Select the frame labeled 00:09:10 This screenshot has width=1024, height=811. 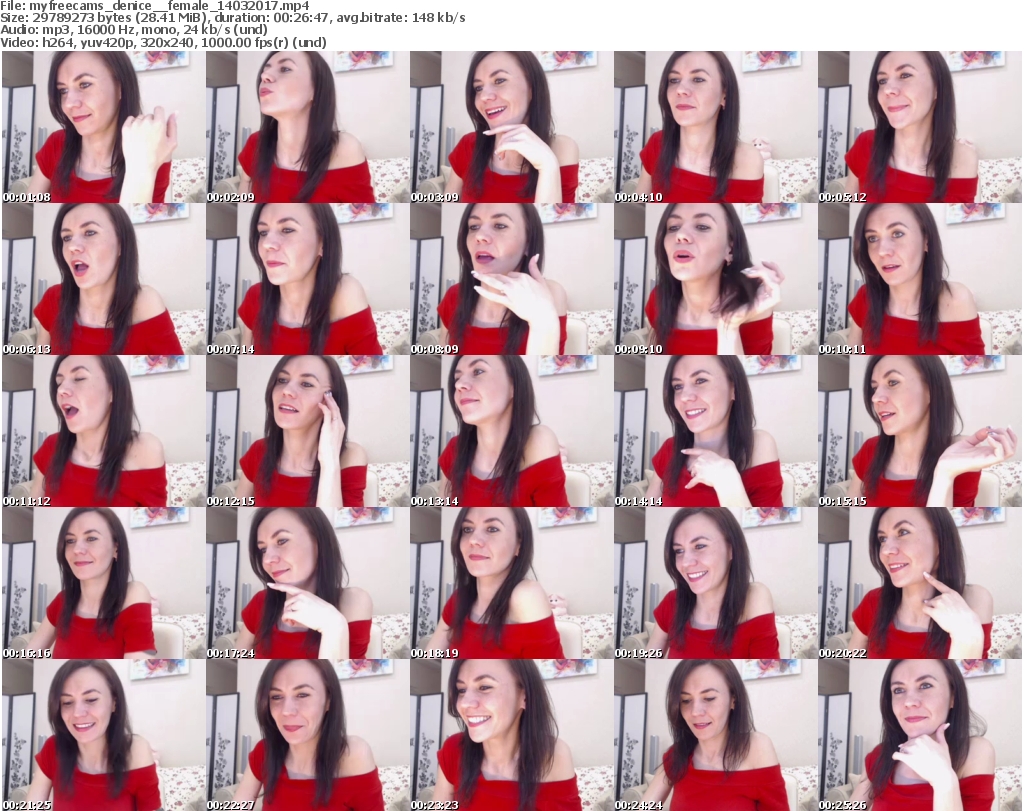point(715,279)
